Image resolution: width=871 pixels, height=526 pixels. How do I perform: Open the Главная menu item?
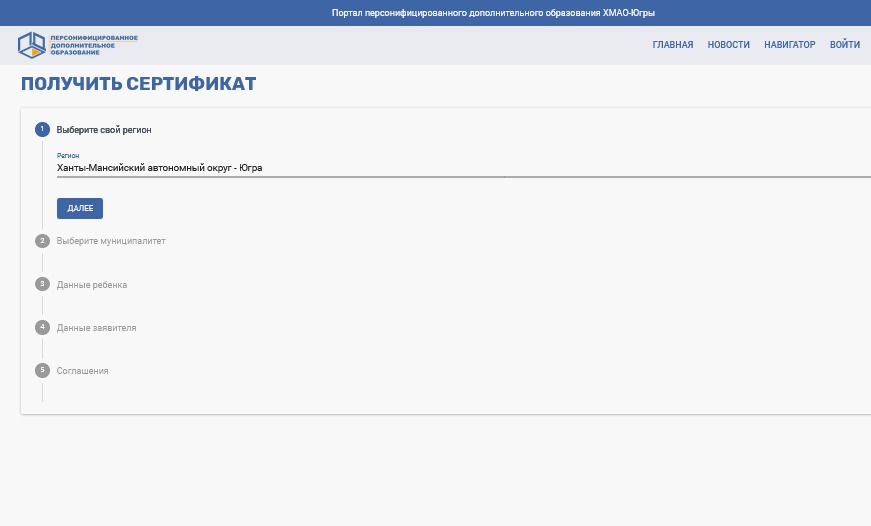(x=672, y=45)
